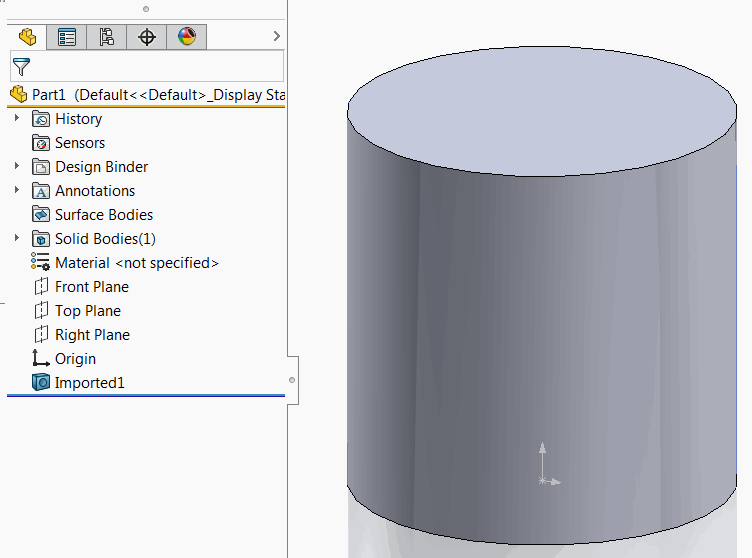Image resolution: width=752 pixels, height=558 pixels.
Task: Select the Imported1 feature label
Action: point(90,382)
